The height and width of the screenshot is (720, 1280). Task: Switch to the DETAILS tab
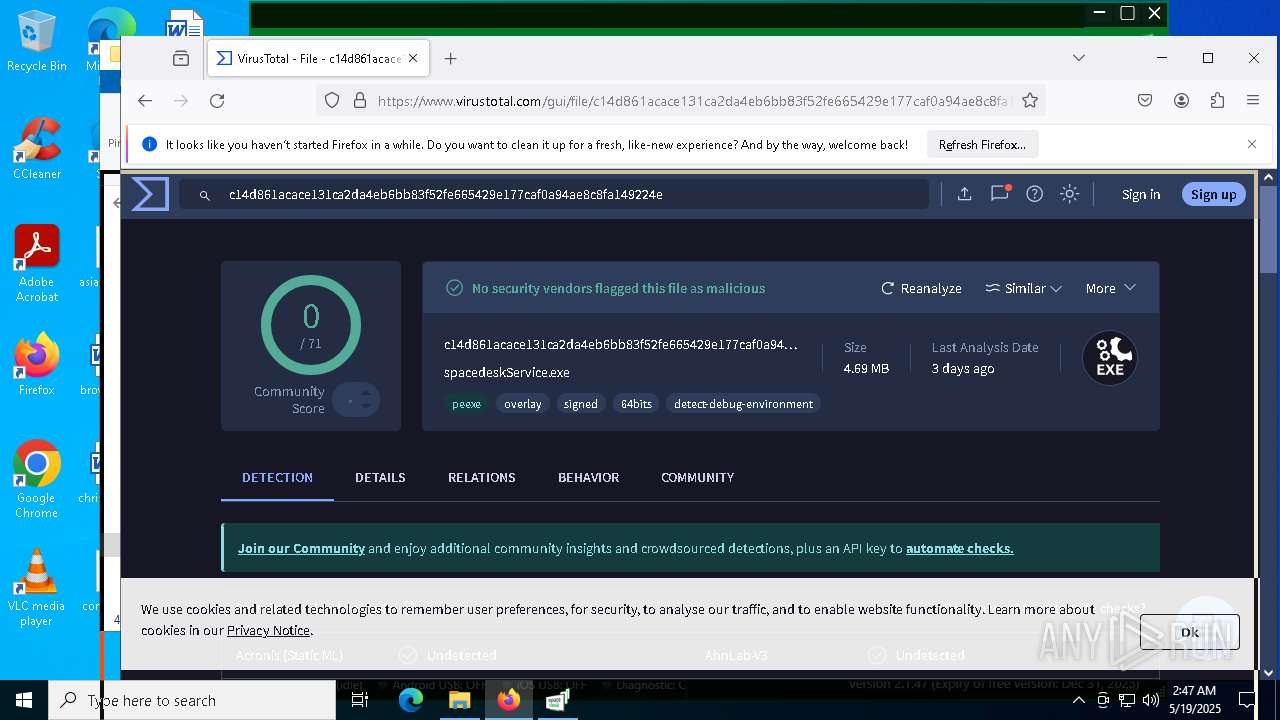coord(380,477)
